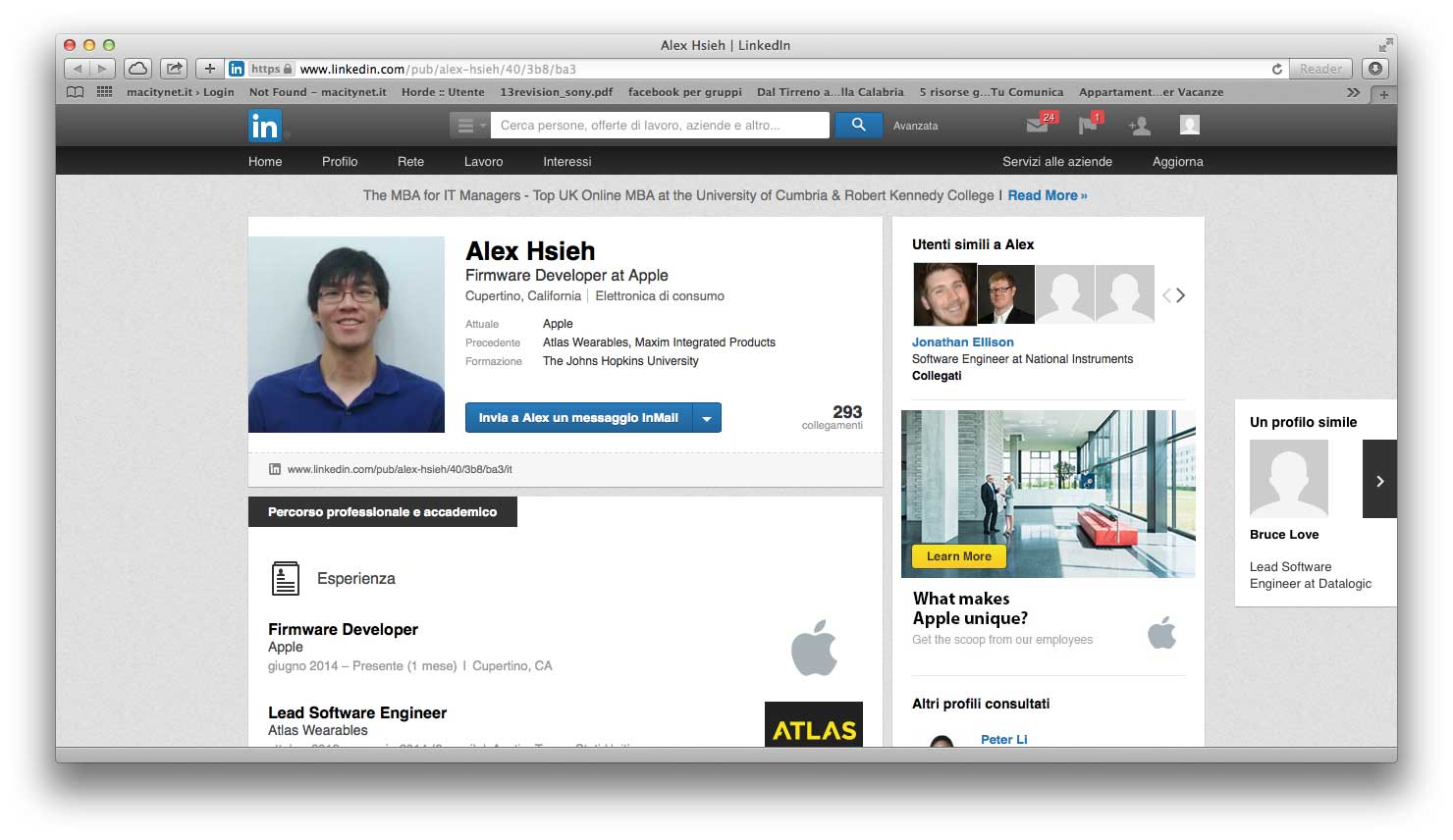Send Alex an InMail message
Screen dimensions: 1453x840
579,418
